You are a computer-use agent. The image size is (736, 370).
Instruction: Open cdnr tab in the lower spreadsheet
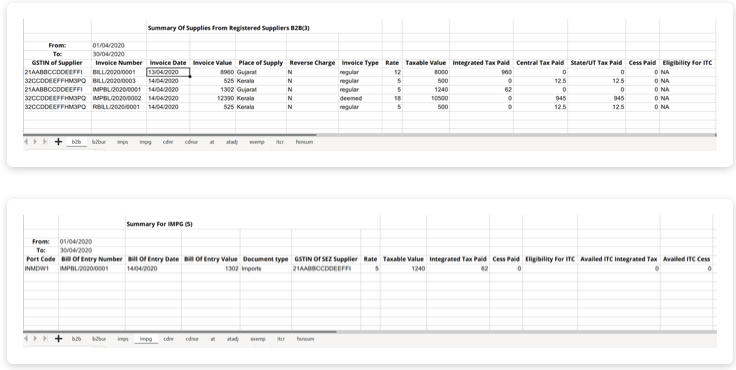tap(169, 339)
